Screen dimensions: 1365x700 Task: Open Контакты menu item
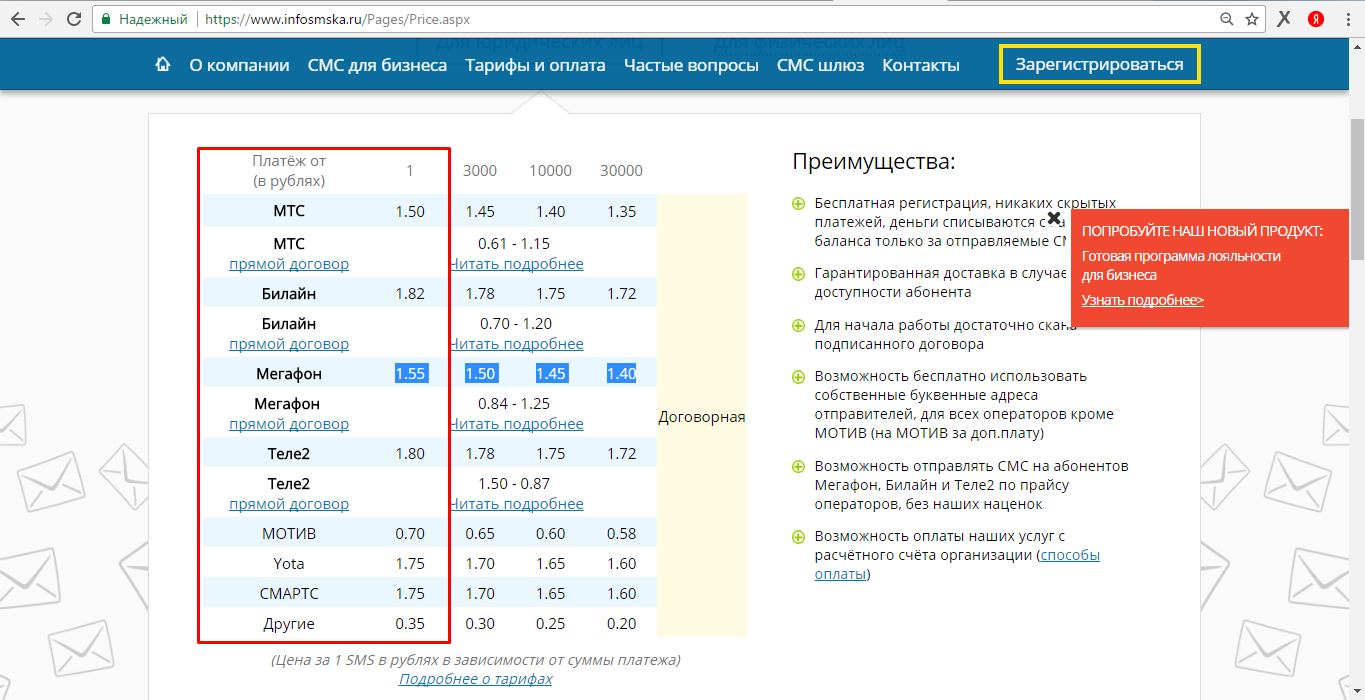point(921,65)
